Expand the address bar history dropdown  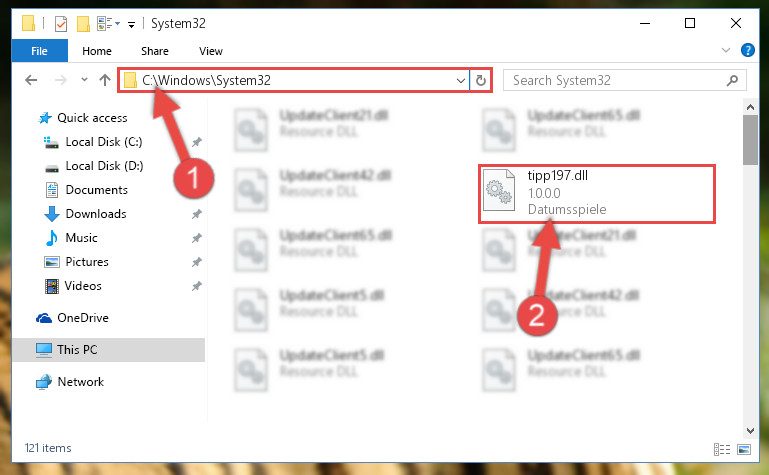(461, 80)
